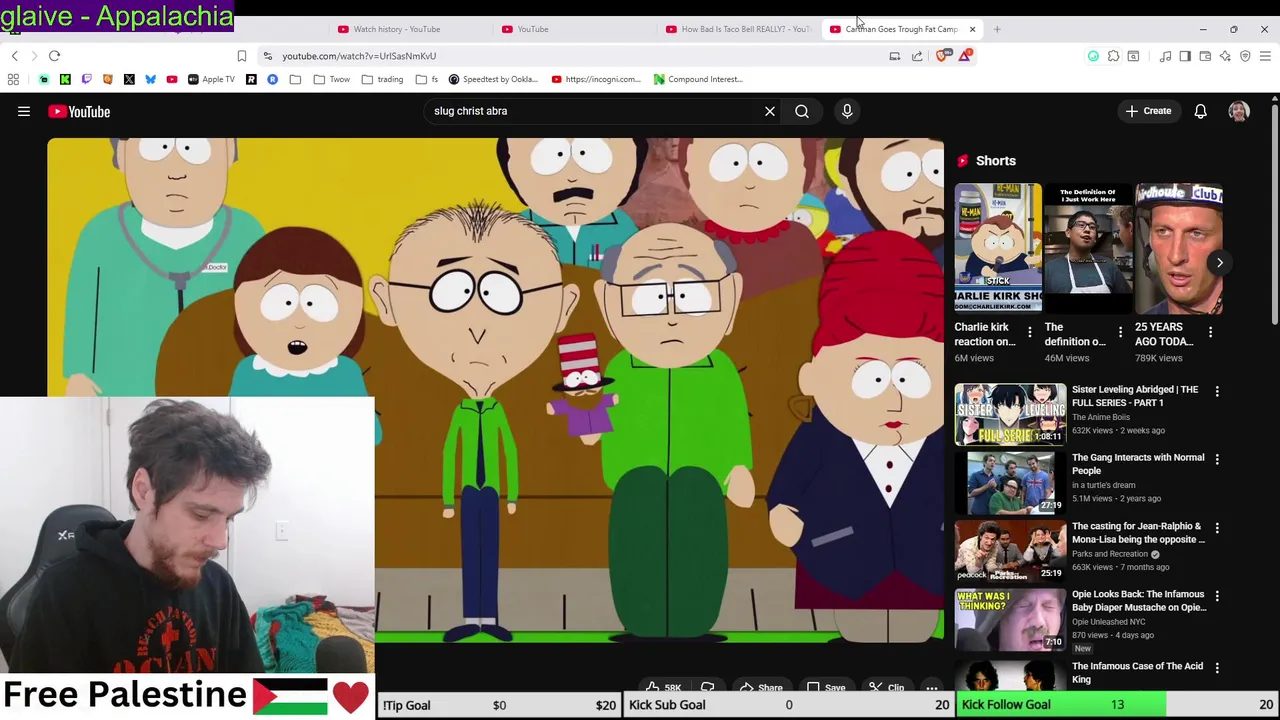
Task: Open the Brave Rewards triangle icon
Action: (x=965, y=56)
